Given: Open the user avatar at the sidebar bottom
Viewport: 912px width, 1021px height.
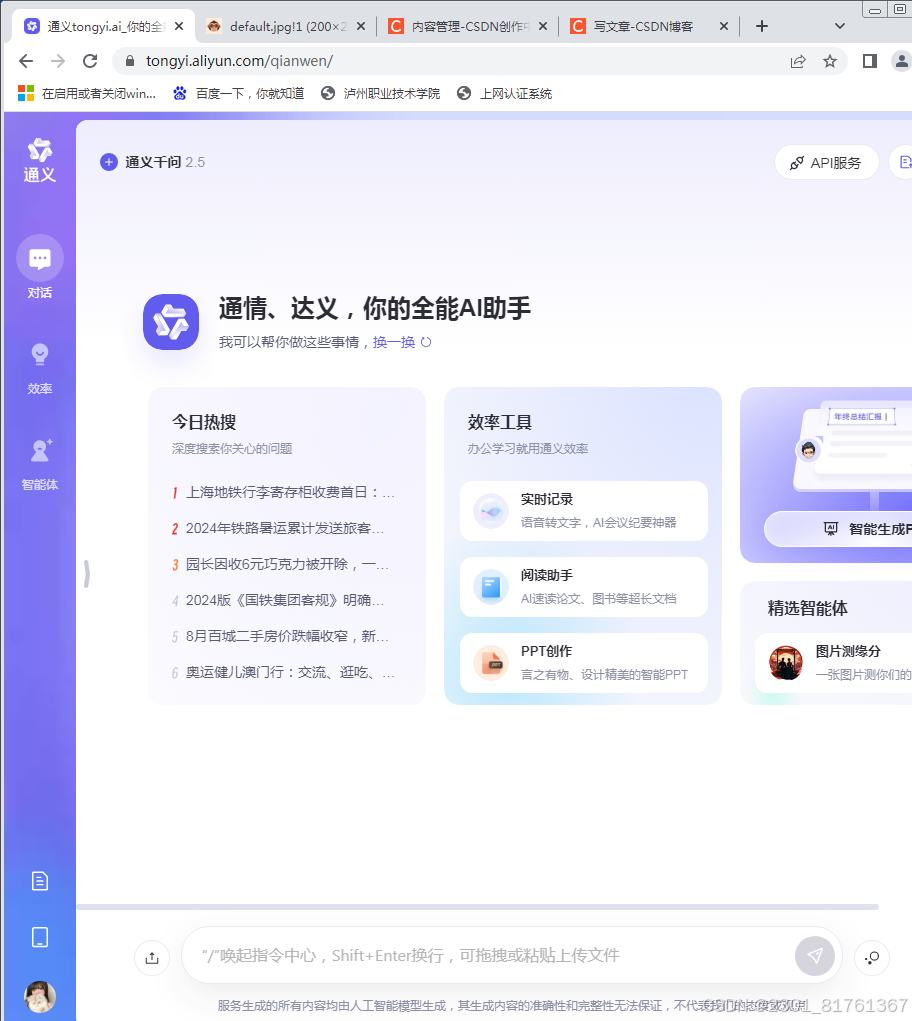Looking at the screenshot, I should click(40, 996).
